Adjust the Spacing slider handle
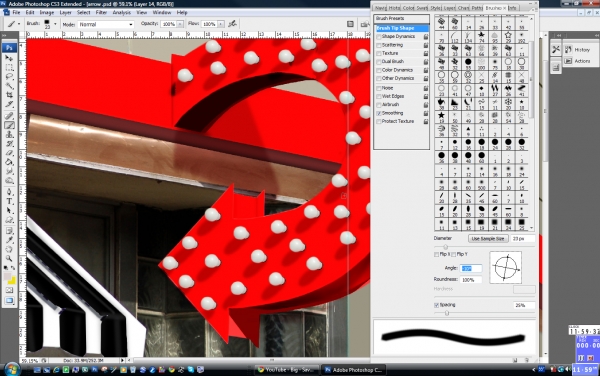The height and width of the screenshot is (376, 600). click(x=447, y=313)
